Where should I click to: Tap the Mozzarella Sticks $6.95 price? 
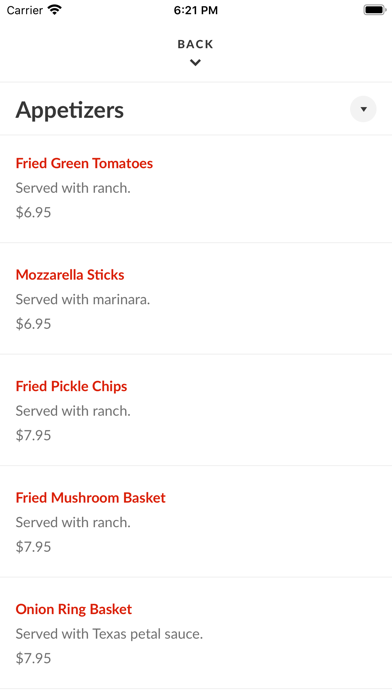(x=33, y=324)
